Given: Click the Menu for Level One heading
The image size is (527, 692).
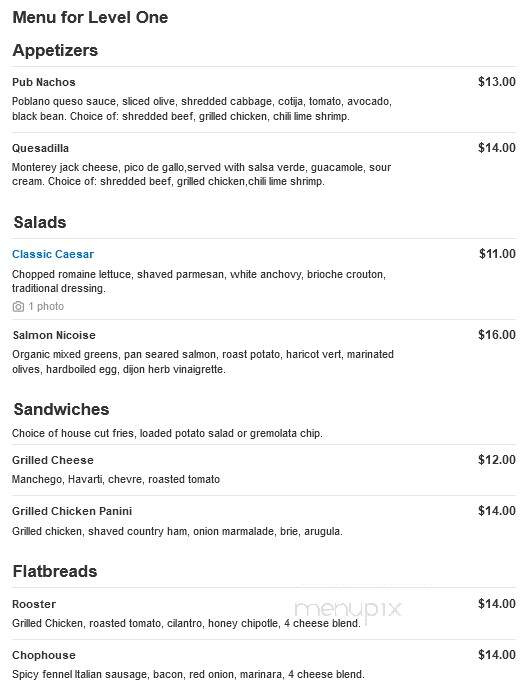Looking at the screenshot, I should point(90,18).
